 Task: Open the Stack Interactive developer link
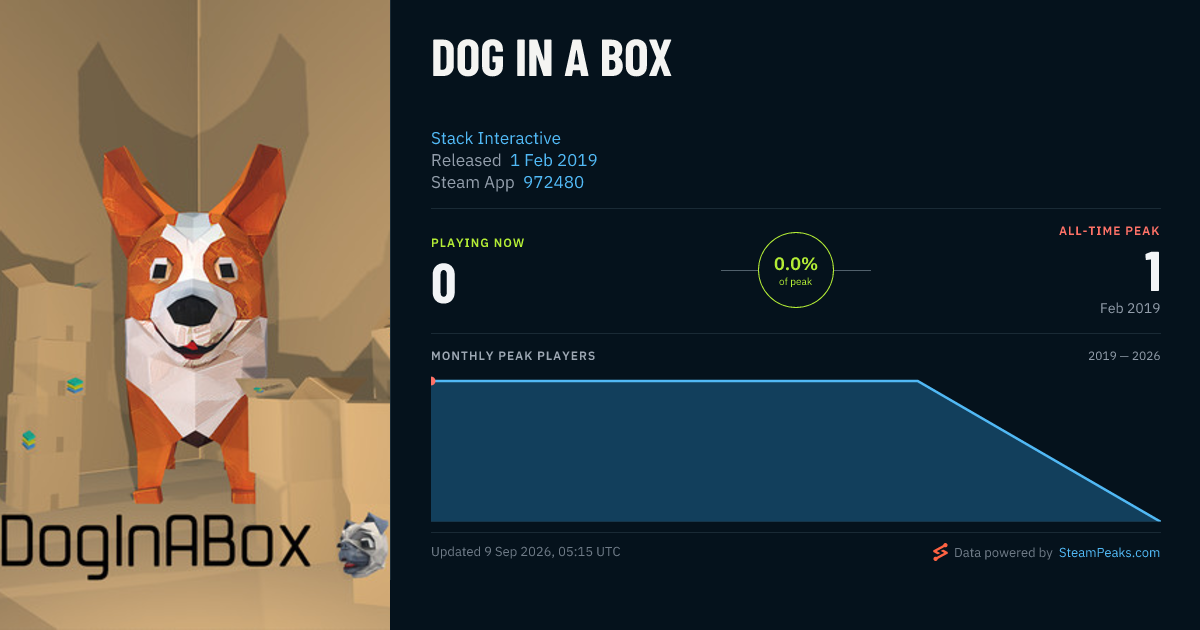(495, 138)
